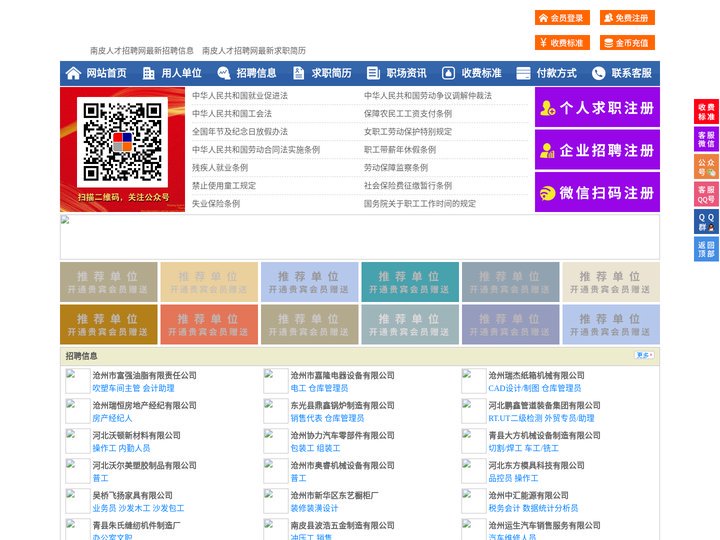Open the 用人单位 menu item
This screenshot has height=540, width=720.
181,73
